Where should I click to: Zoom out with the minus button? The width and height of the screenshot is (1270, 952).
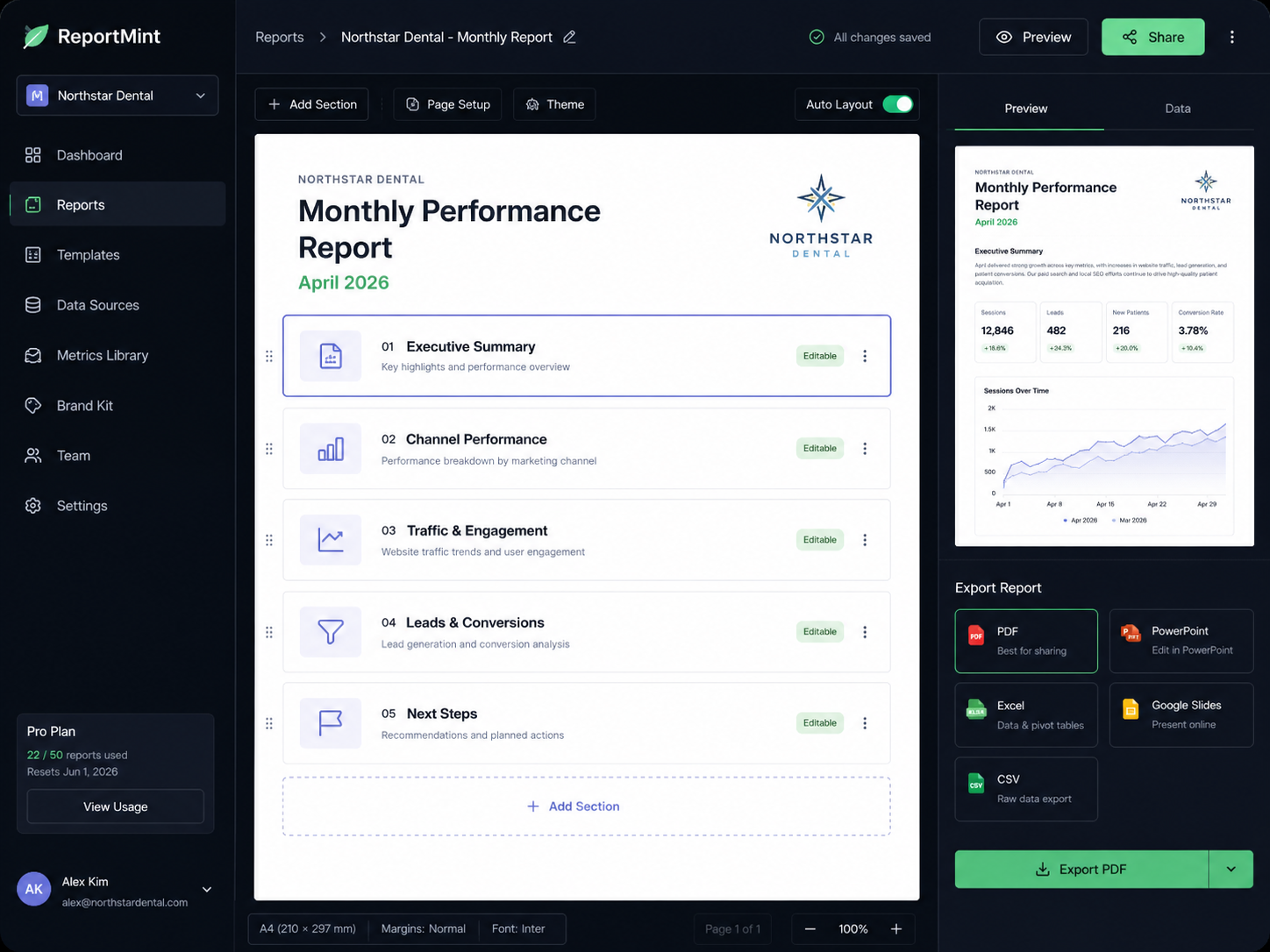point(810,929)
